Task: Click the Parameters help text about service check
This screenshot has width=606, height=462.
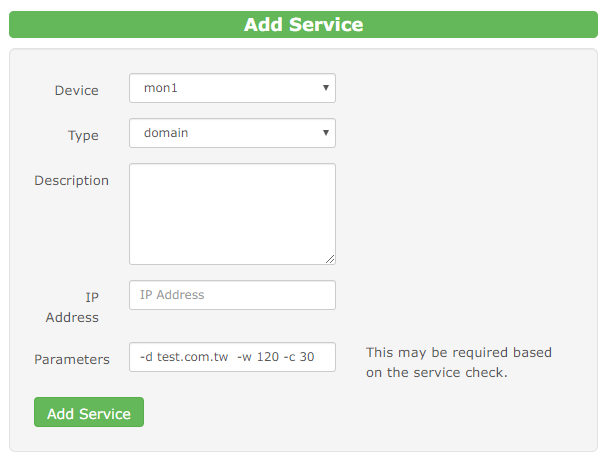Action: click(x=458, y=362)
